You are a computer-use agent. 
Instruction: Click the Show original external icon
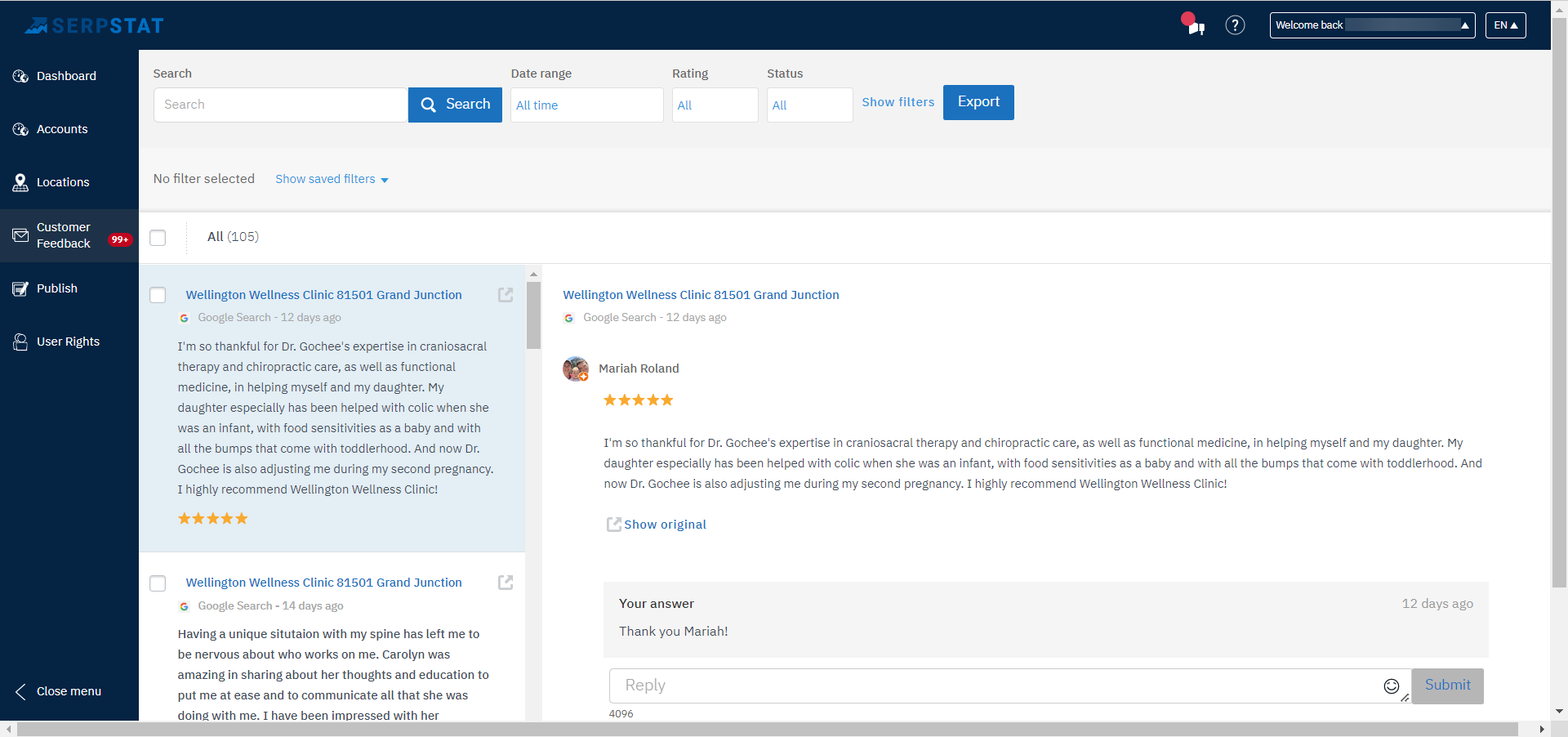coord(613,525)
